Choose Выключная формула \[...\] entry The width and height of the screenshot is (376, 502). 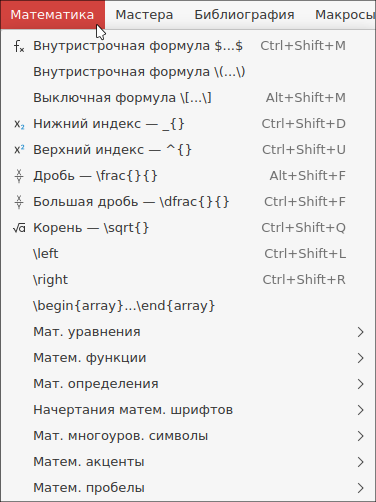188,98
